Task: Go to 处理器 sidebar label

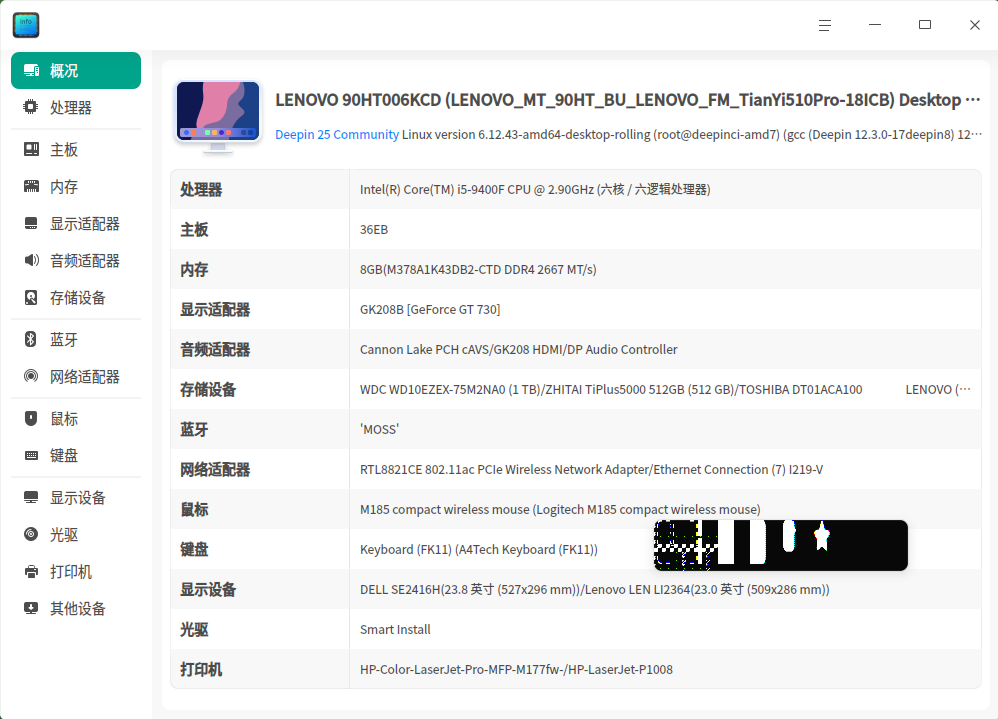Action: pyautogui.click(x=71, y=108)
